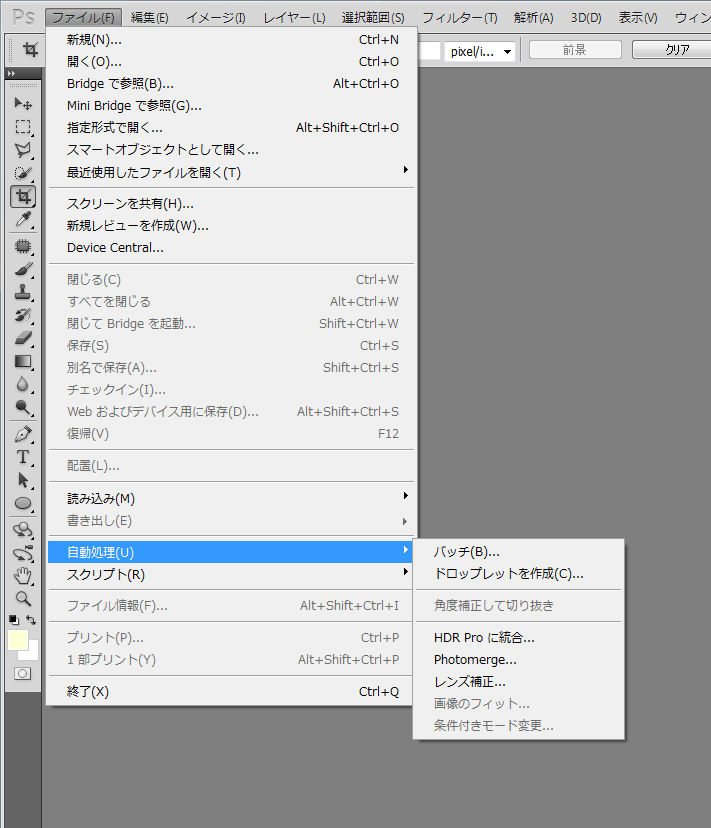Choose スマートオブジェクトとして開く...
711x828 pixels.
pyautogui.click(x=231, y=149)
